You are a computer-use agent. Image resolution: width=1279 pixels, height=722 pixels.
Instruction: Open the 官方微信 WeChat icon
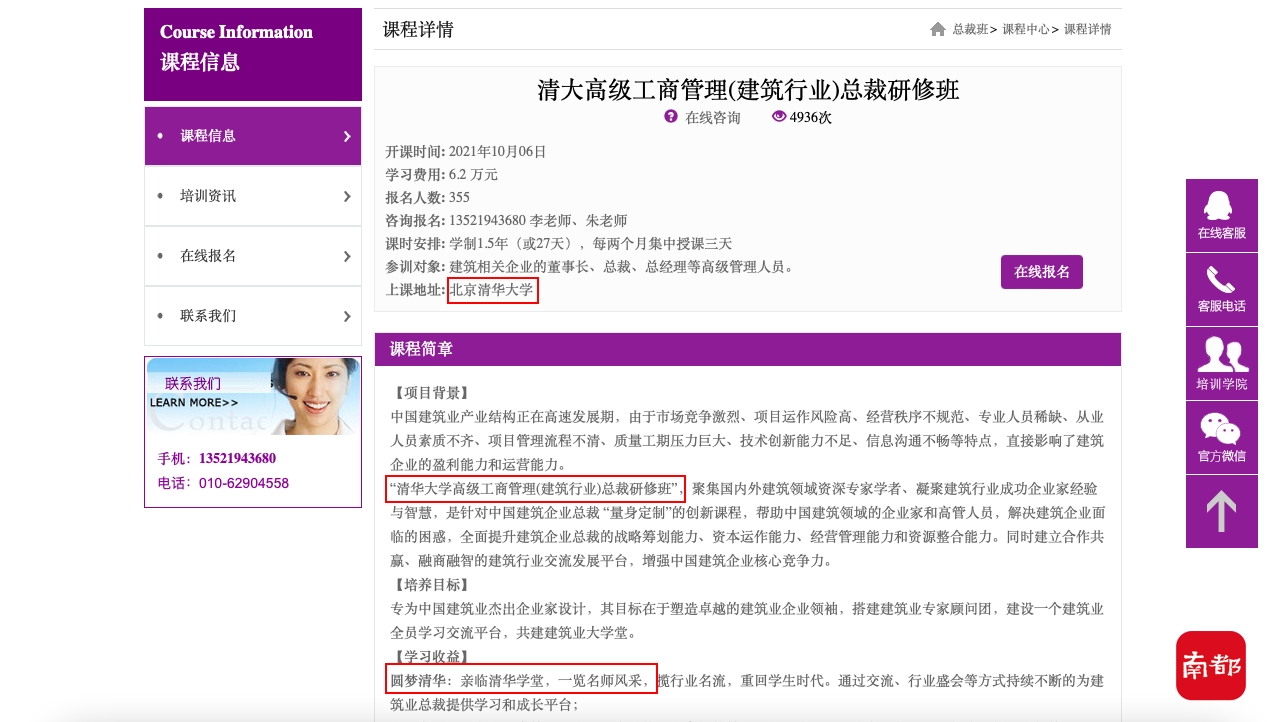pyautogui.click(x=1221, y=428)
